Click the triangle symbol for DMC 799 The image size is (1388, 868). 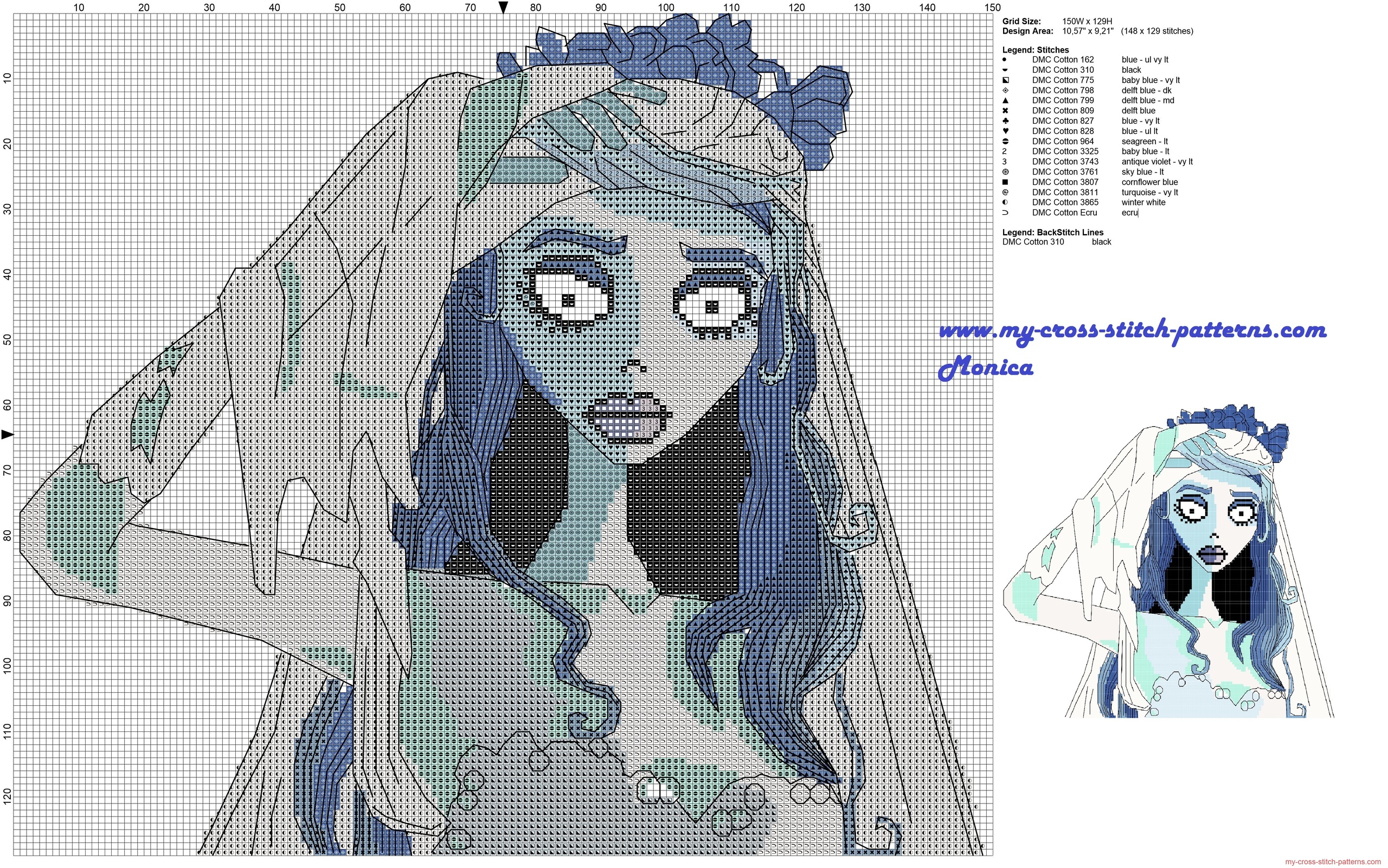tap(1005, 100)
